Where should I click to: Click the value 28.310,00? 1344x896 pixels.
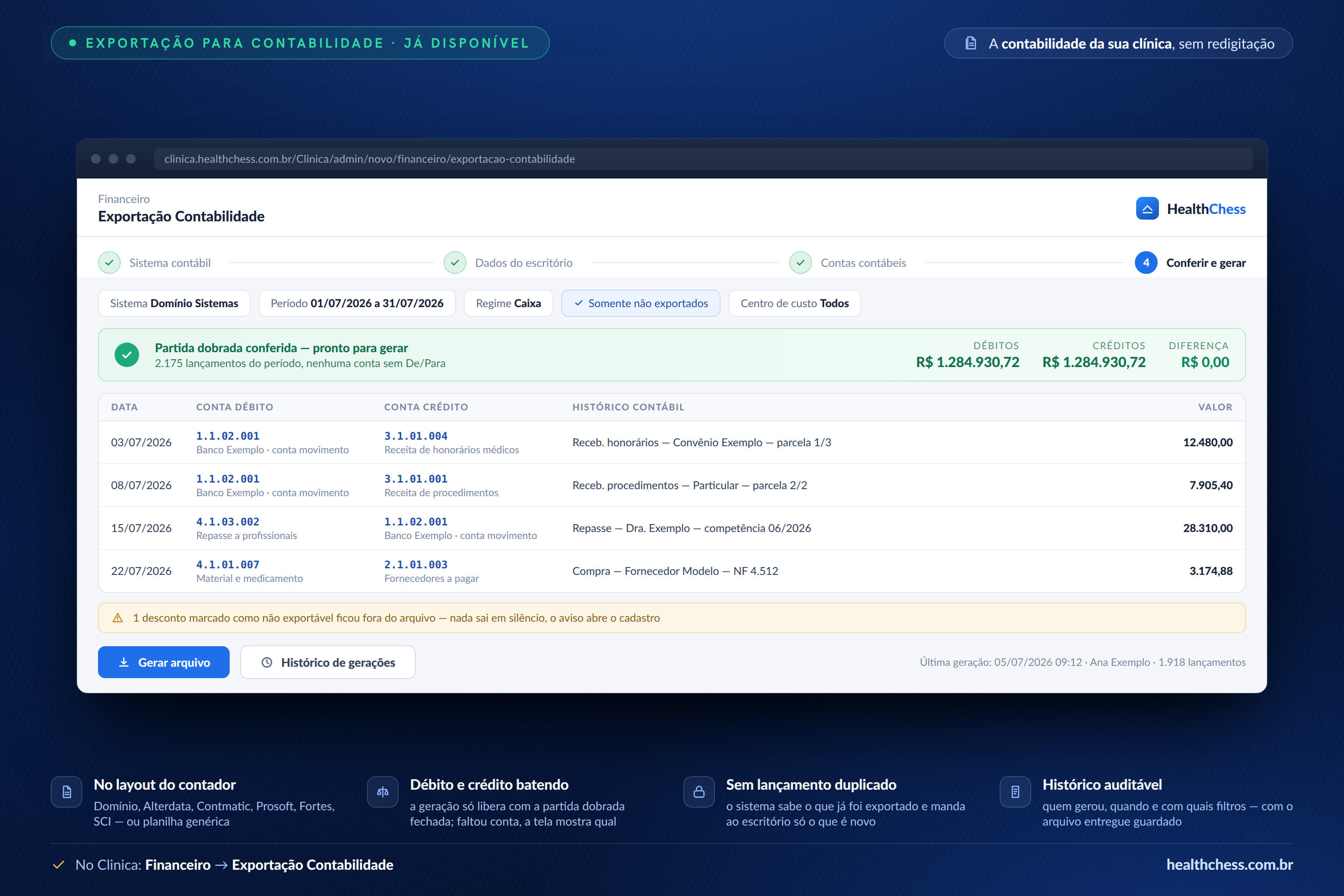tap(1208, 528)
